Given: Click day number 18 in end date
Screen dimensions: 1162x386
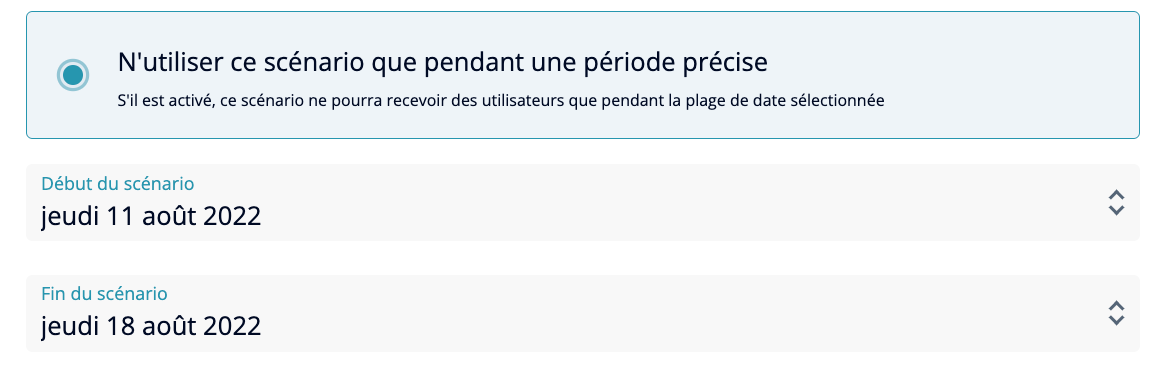Looking at the screenshot, I should 122,326.
